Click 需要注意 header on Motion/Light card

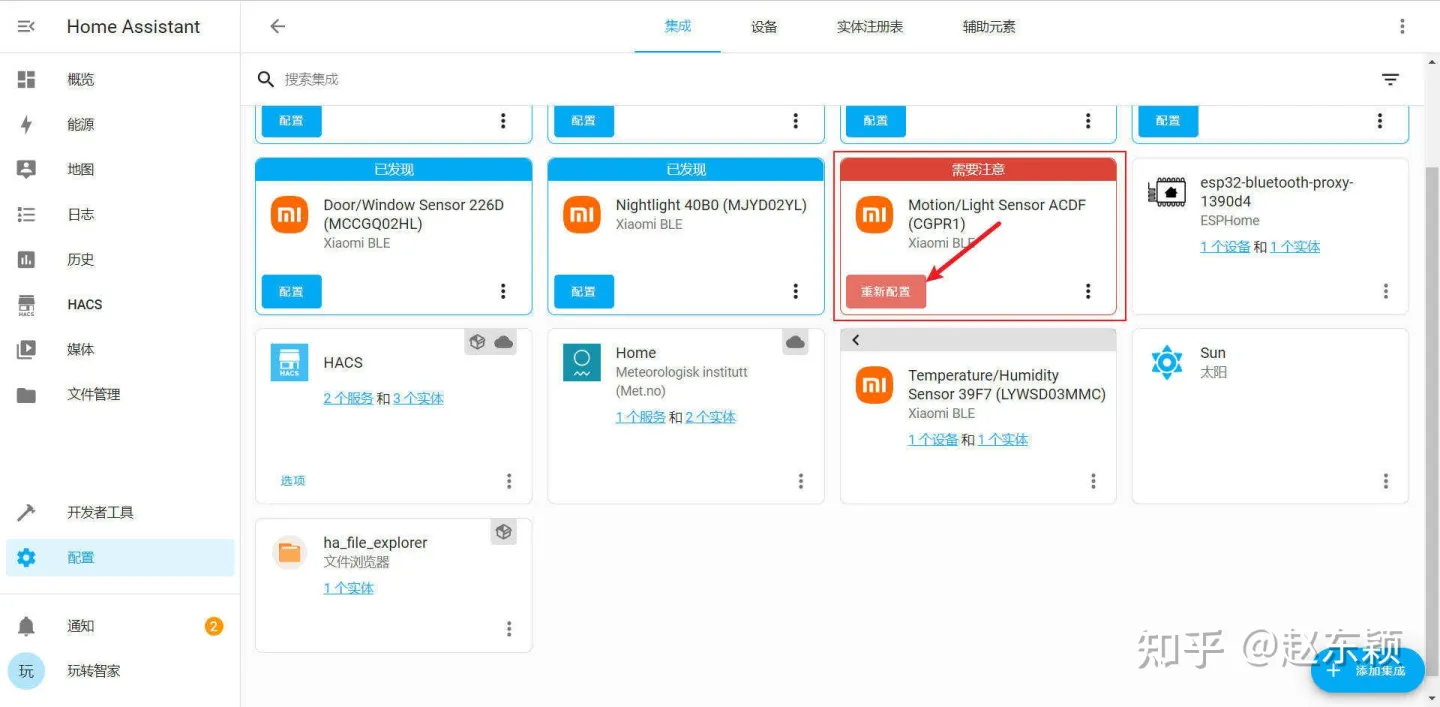point(978,169)
